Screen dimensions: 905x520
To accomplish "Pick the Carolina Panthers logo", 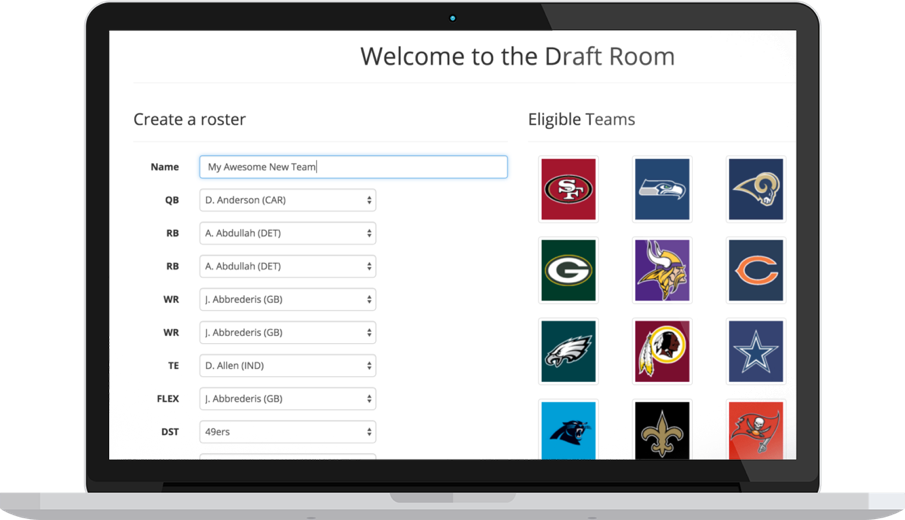I will click(x=569, y=430).
